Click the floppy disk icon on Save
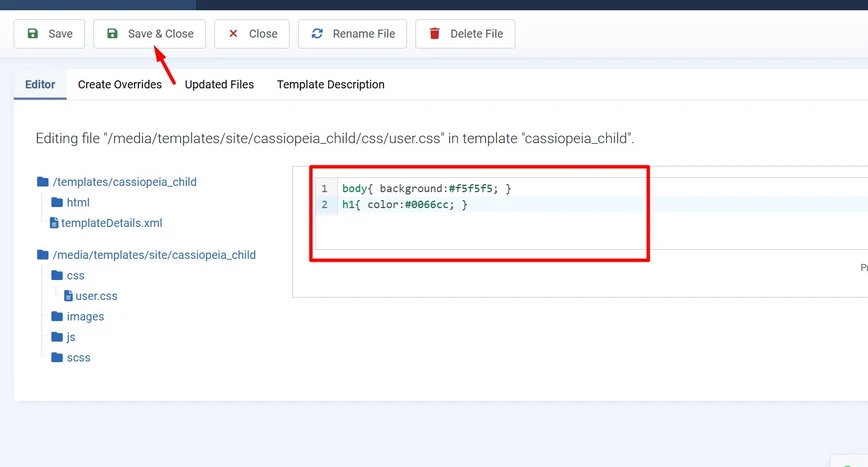The height and width of the screenshot is (467, 868). [x=33, y=34]
